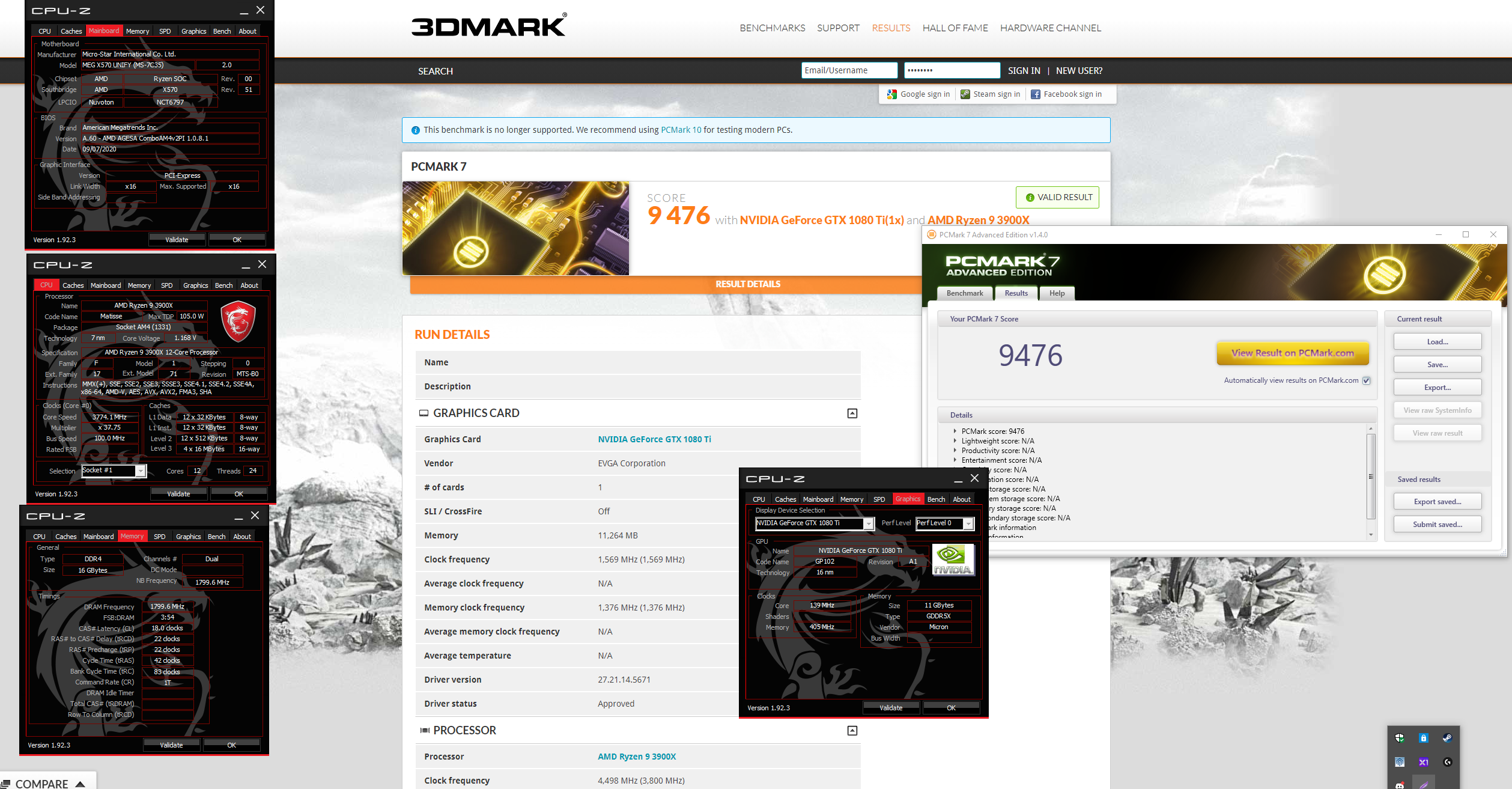Viewport: 1512px width, 789px height.
Task: Open the purple X1 tray icon
Action: pyautogui.click(x=1423, y=762)
